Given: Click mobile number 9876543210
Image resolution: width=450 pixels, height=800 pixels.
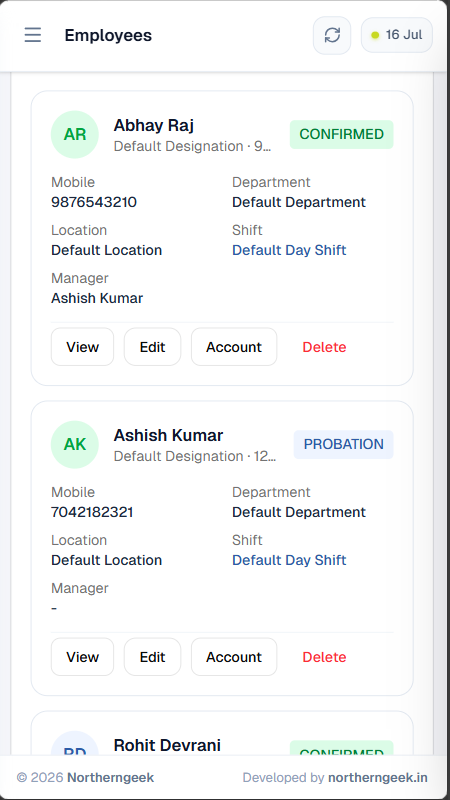Looking at the screenshot, I should (x=94, y=202).
